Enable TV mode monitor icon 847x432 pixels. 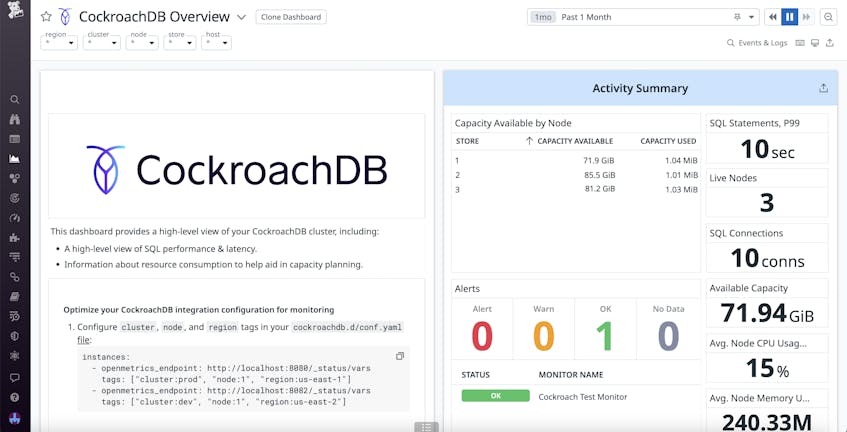point(815,43)
